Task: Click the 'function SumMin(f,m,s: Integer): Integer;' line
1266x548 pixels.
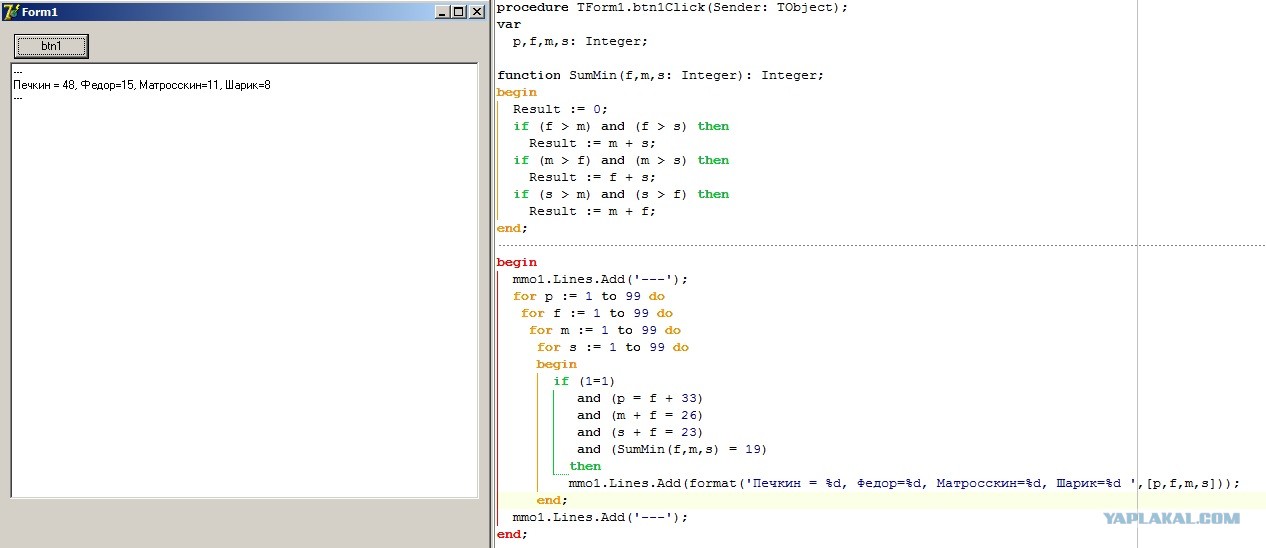Action: pyautogui.click(x=660, y=75)
